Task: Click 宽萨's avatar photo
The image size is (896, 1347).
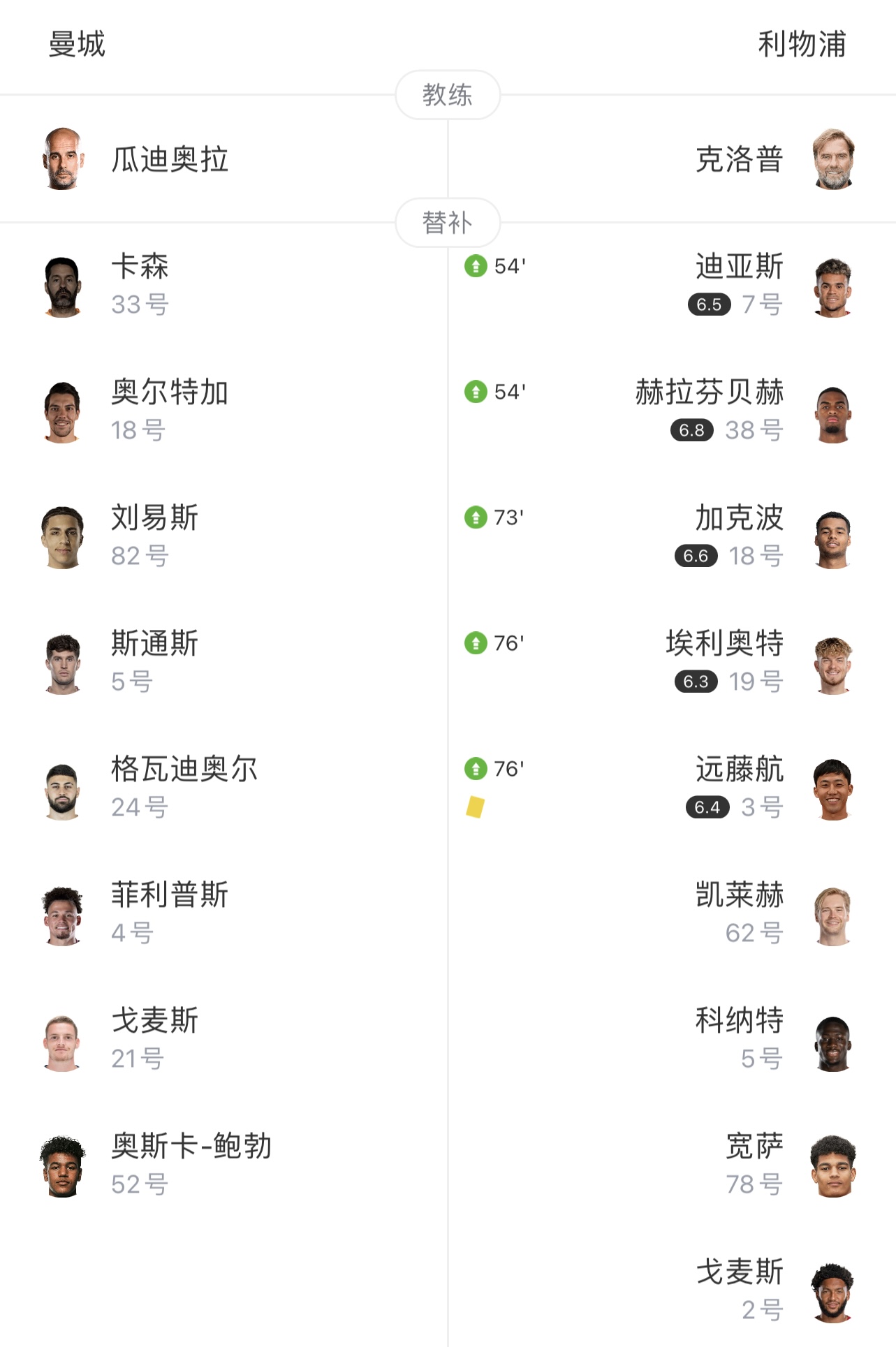Action: click(833, 1167)
